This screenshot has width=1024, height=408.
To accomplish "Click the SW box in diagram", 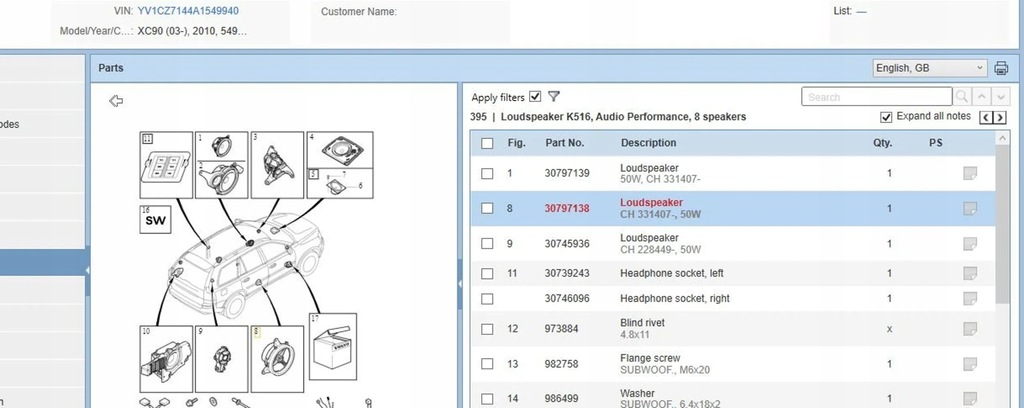I will click(155, 219).
